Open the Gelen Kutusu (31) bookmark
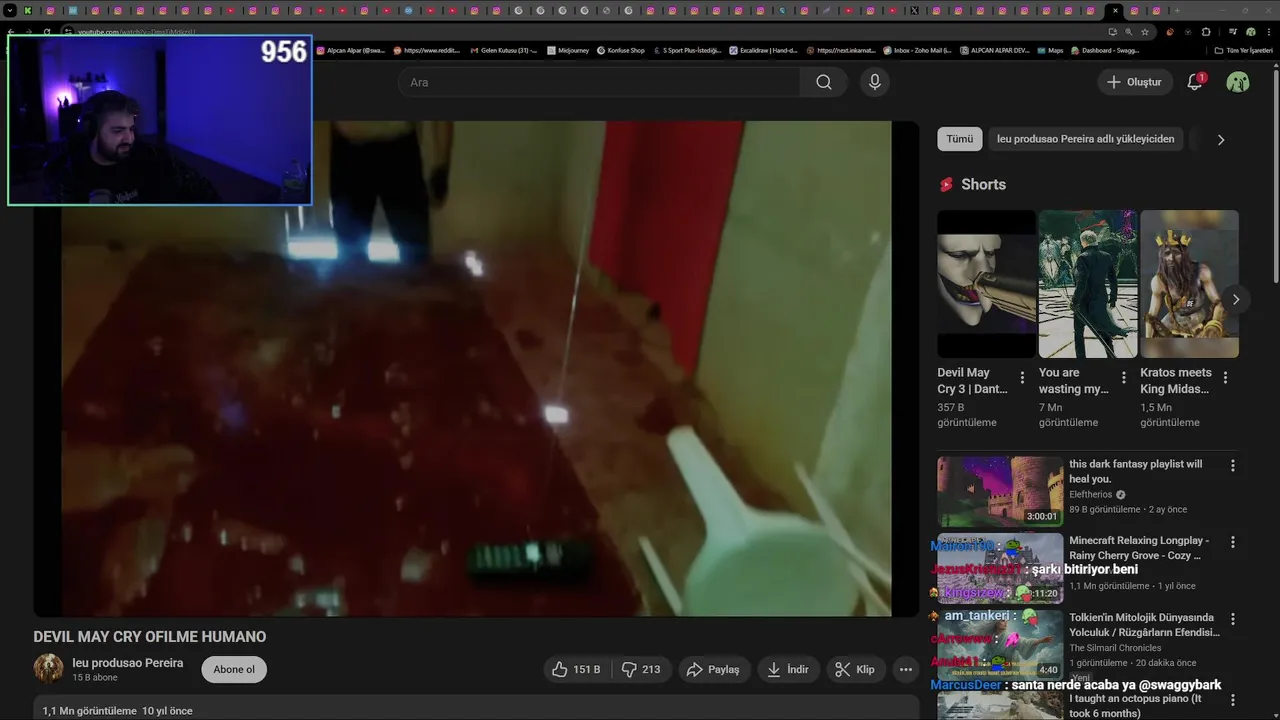 [504, 50]
